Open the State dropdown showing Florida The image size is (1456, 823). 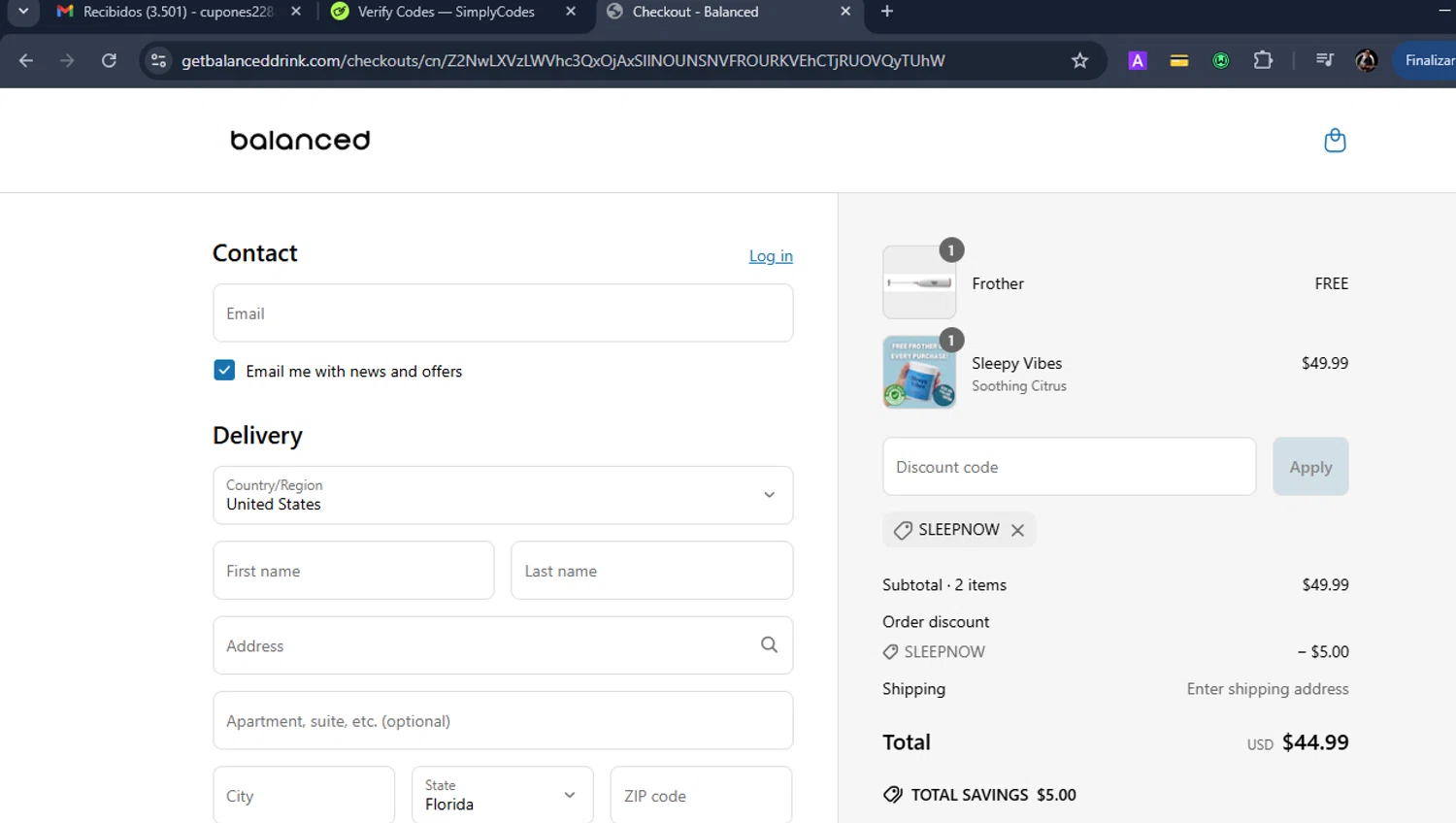click(502, 795)
